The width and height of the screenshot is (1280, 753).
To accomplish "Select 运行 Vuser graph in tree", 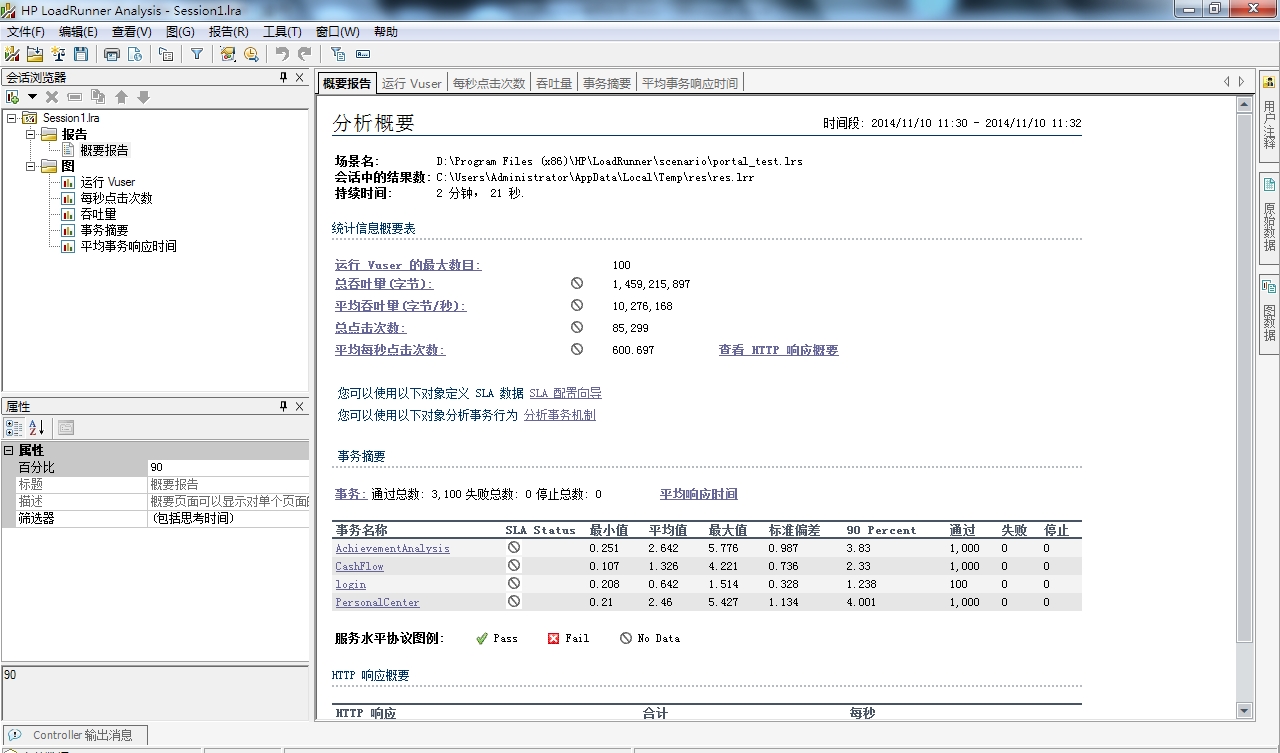I will click(108, 182).
